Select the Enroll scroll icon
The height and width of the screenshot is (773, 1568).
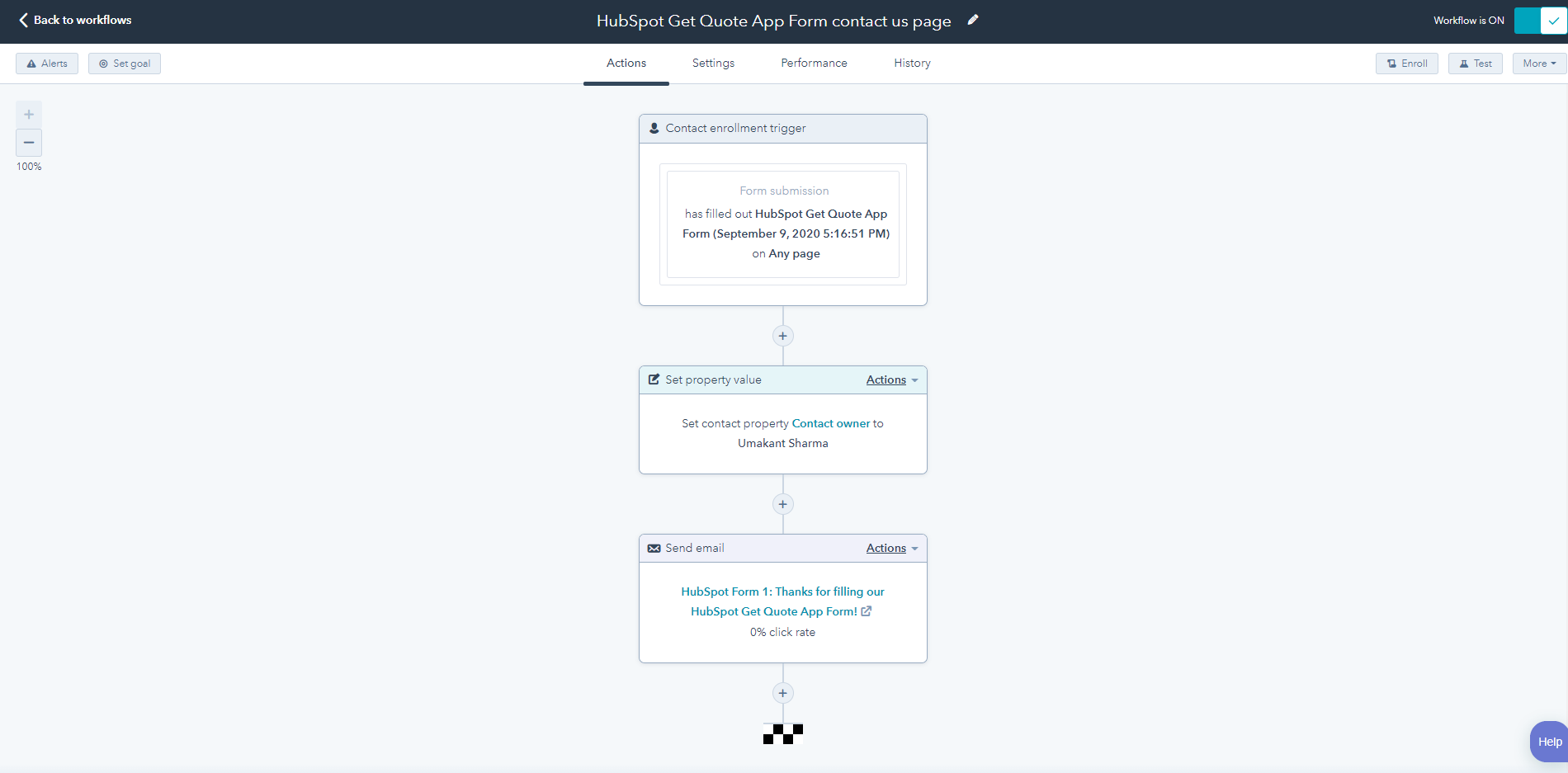pyautogui.click(x=1390, y=63)
